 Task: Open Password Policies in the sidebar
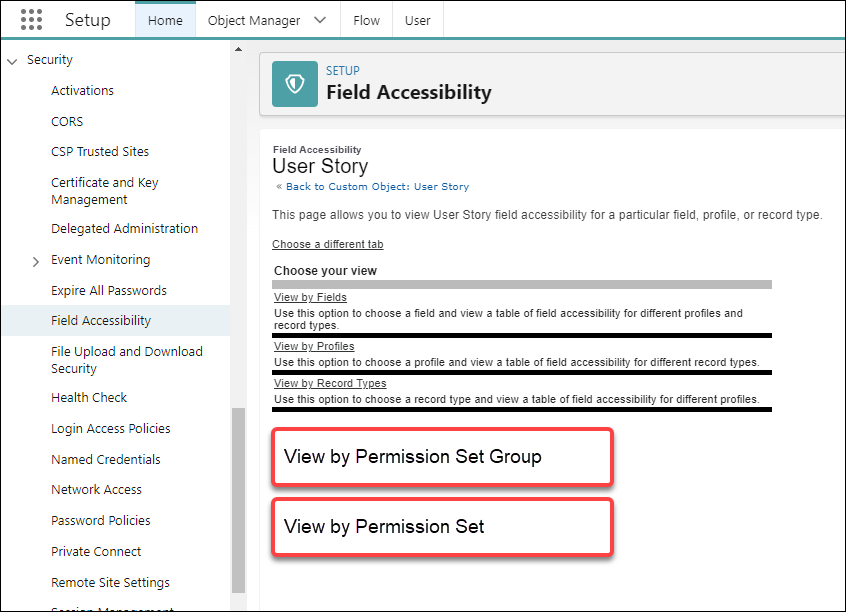click(x=101, y=521)
